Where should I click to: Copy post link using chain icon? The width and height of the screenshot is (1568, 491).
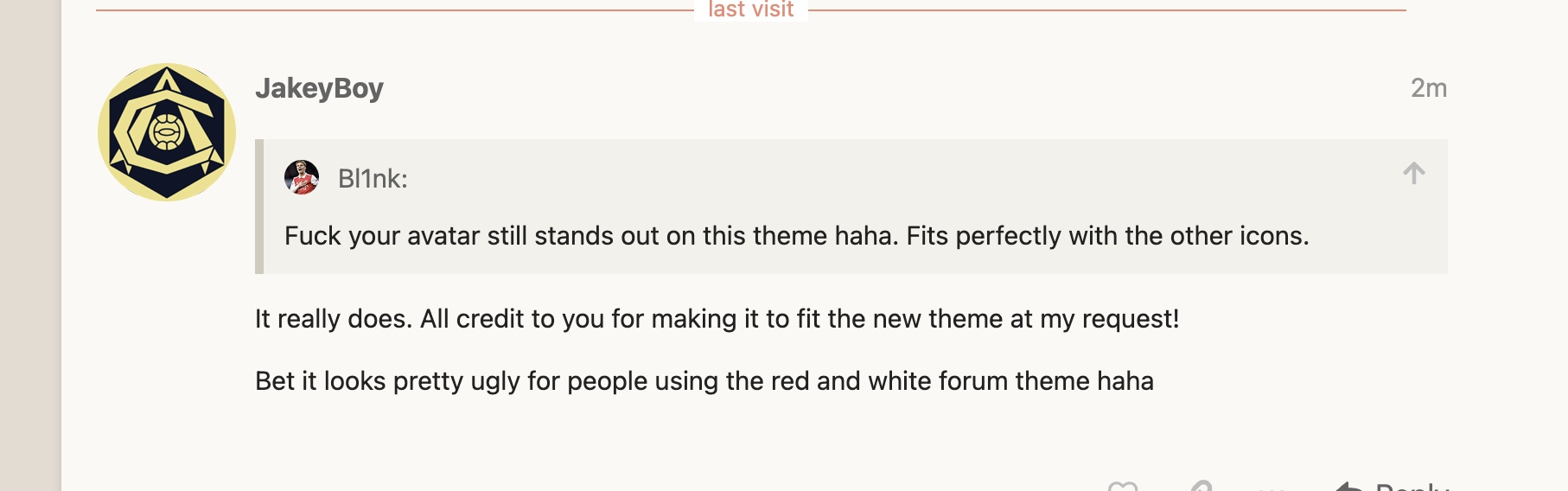click(1200, 487)
